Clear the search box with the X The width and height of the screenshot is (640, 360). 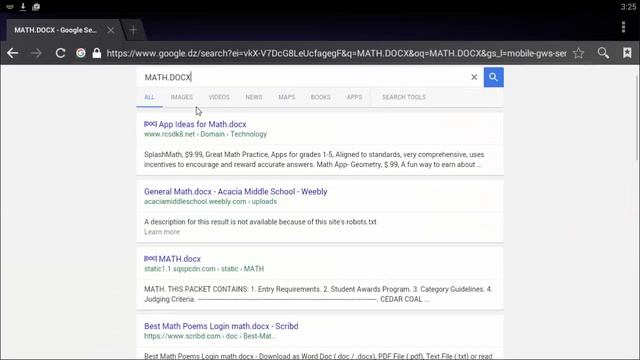[x=474, y=77]
